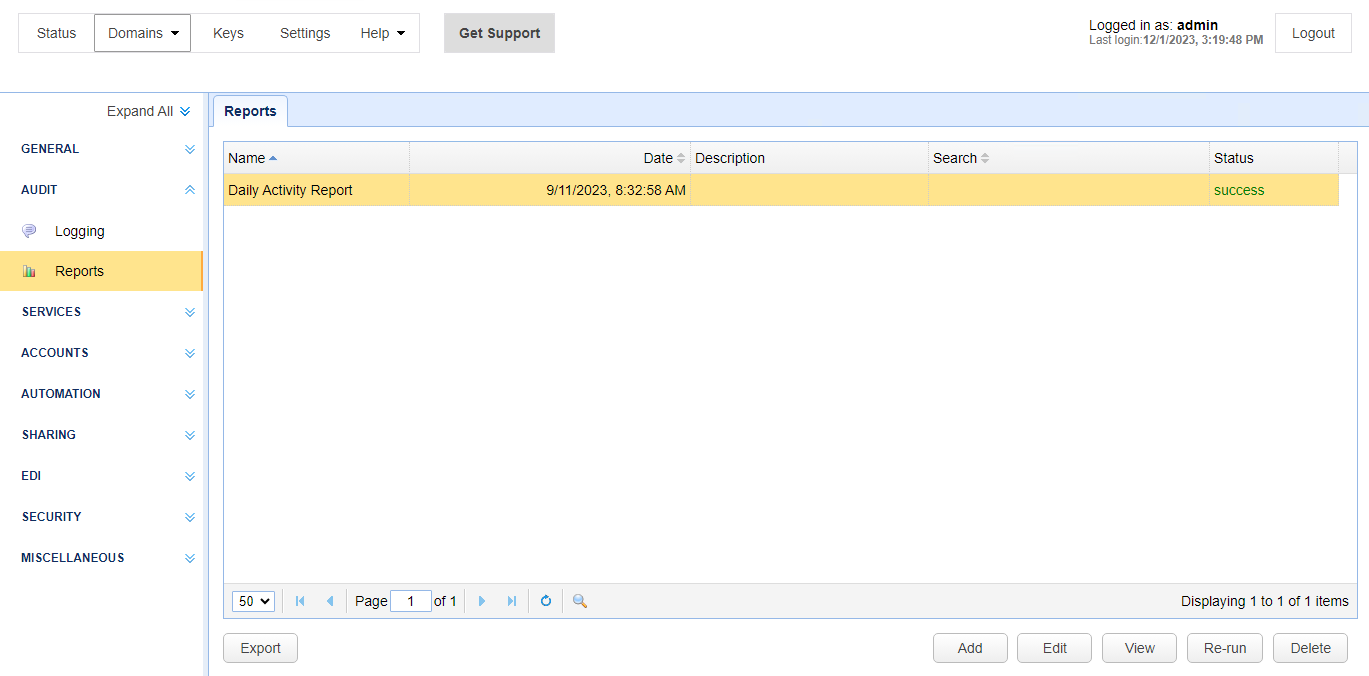Go to last page using pagination icon
1369x676 pixels.
[512, 601]
